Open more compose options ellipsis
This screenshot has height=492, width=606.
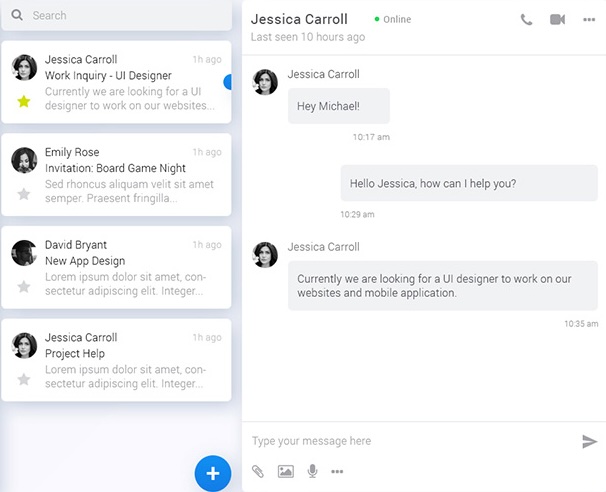(x=337, y=472)
